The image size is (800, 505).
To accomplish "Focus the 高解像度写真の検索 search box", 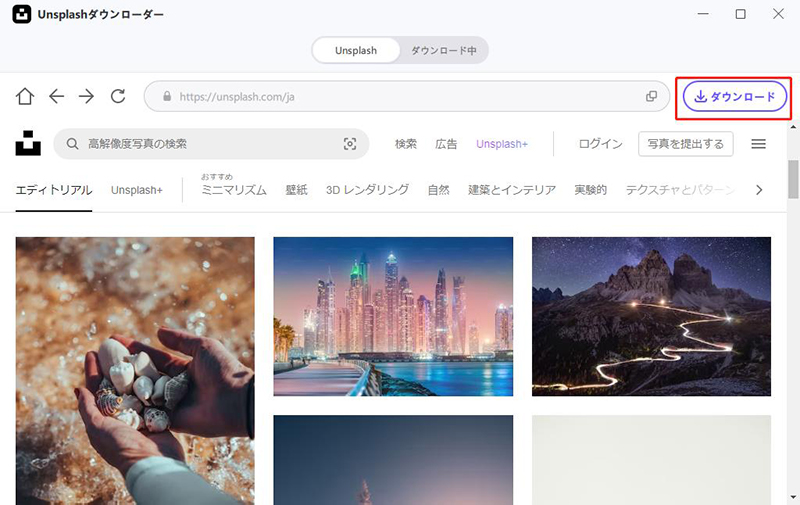I will pos(211,144).
